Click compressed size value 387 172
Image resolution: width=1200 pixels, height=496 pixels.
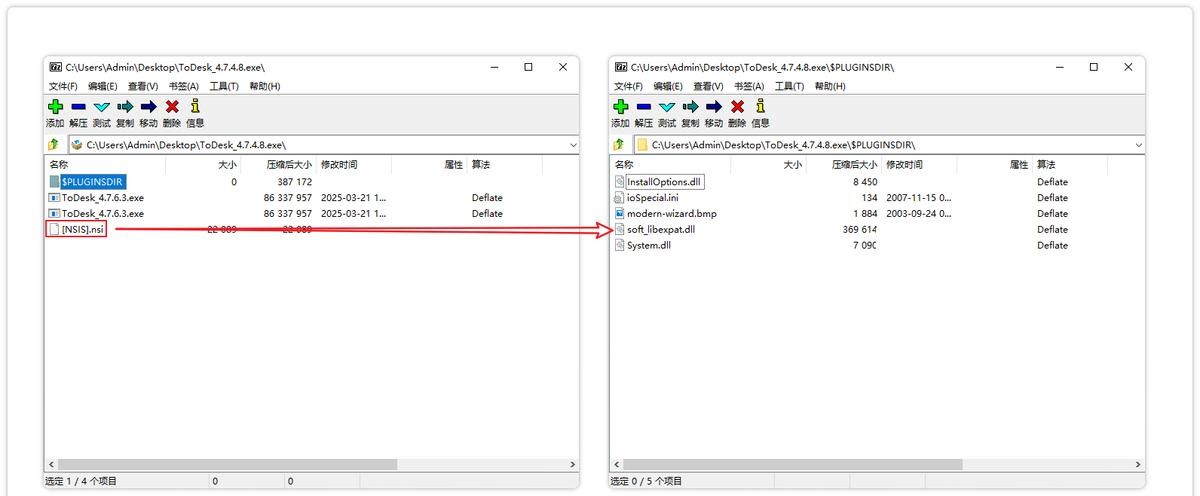(294, 182)
